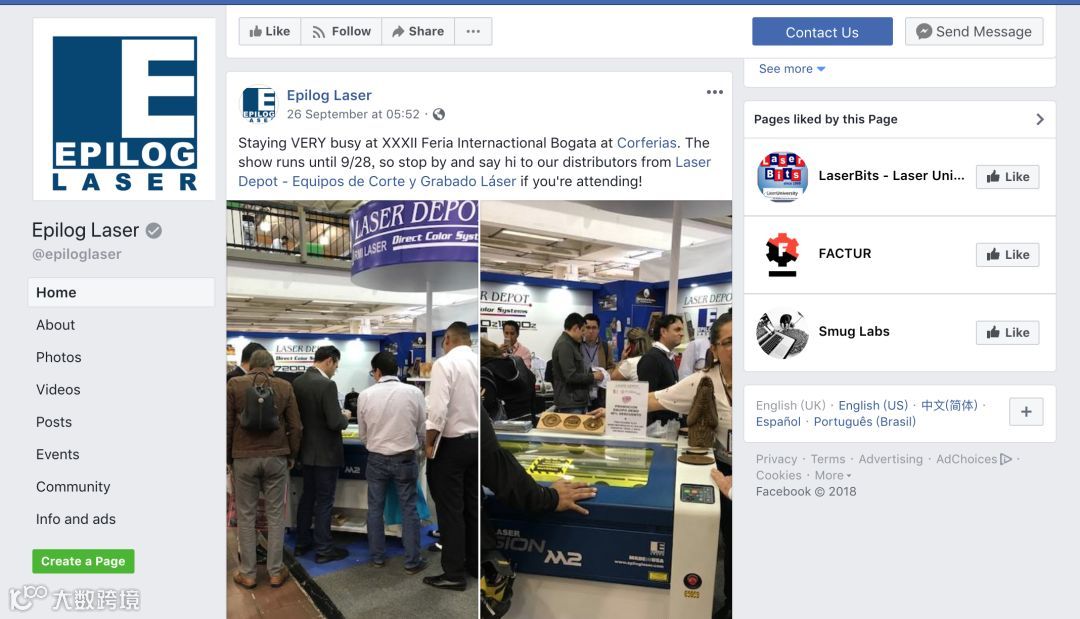Click the Contact Us button
This screenshot has height=619, width=1080.
[822, 32]
